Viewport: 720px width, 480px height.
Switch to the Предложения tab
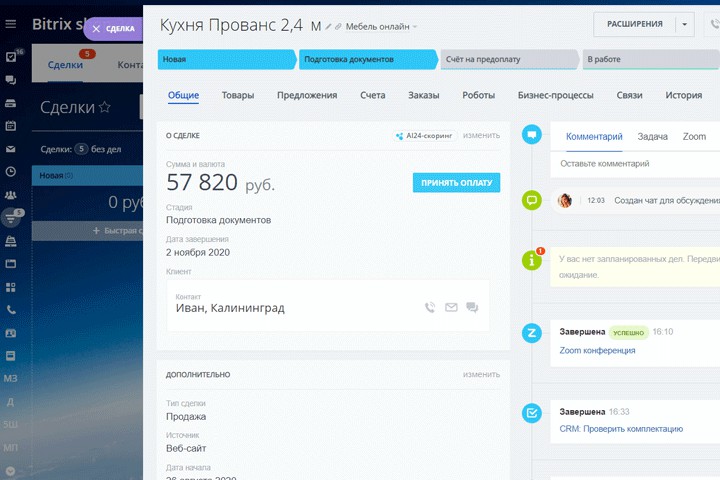(x=307, y=95)
